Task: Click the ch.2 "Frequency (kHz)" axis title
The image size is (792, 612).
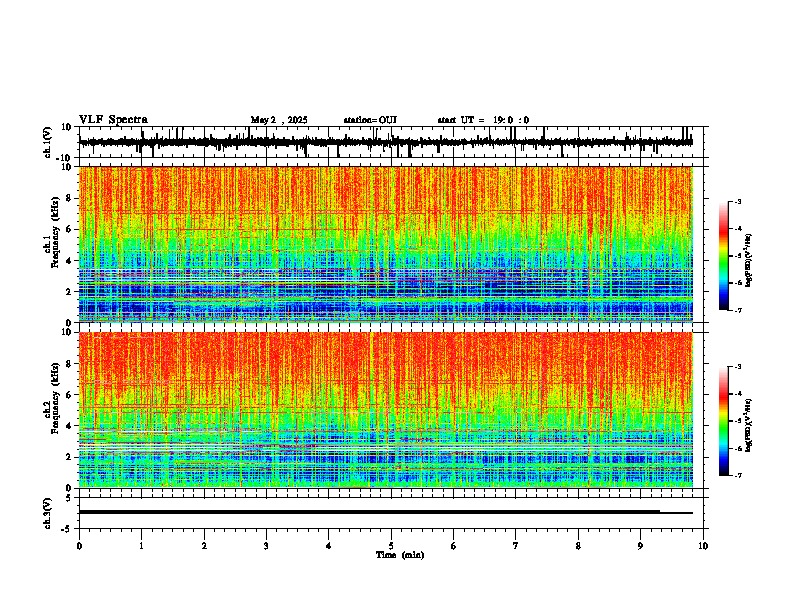Action: (x=56, y=398)
